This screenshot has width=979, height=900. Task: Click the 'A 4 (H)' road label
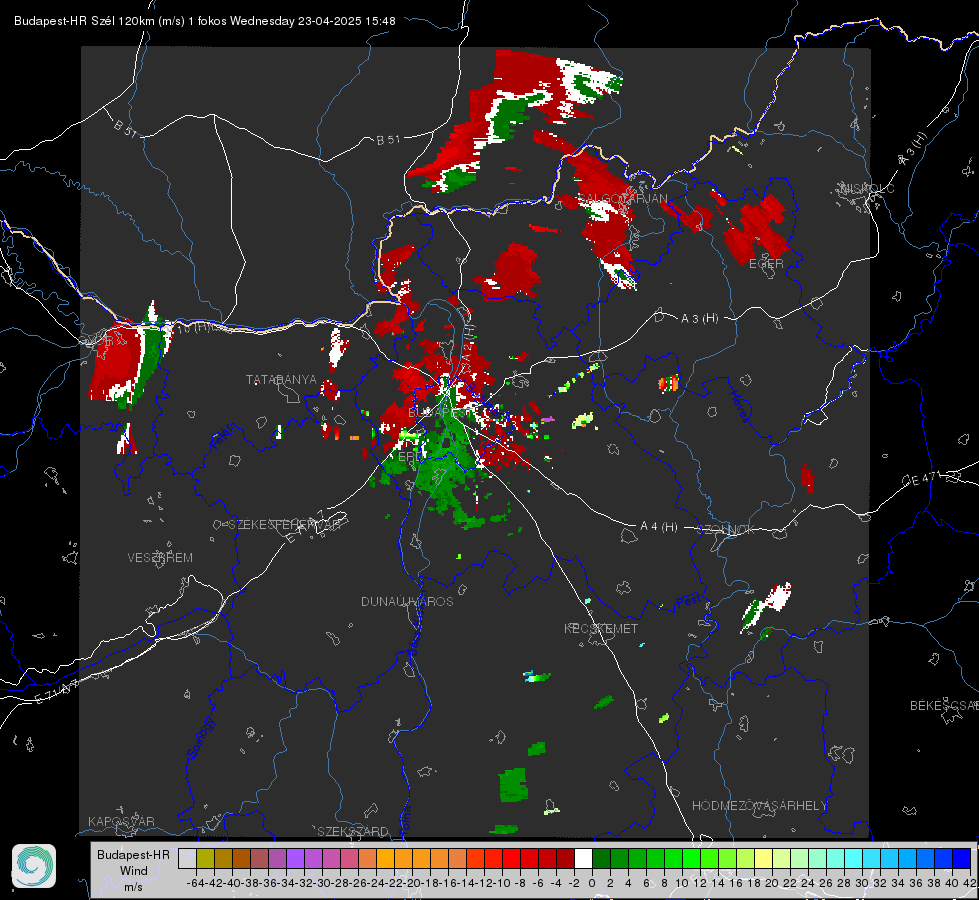pyautogui.click(x=659, y=527)
